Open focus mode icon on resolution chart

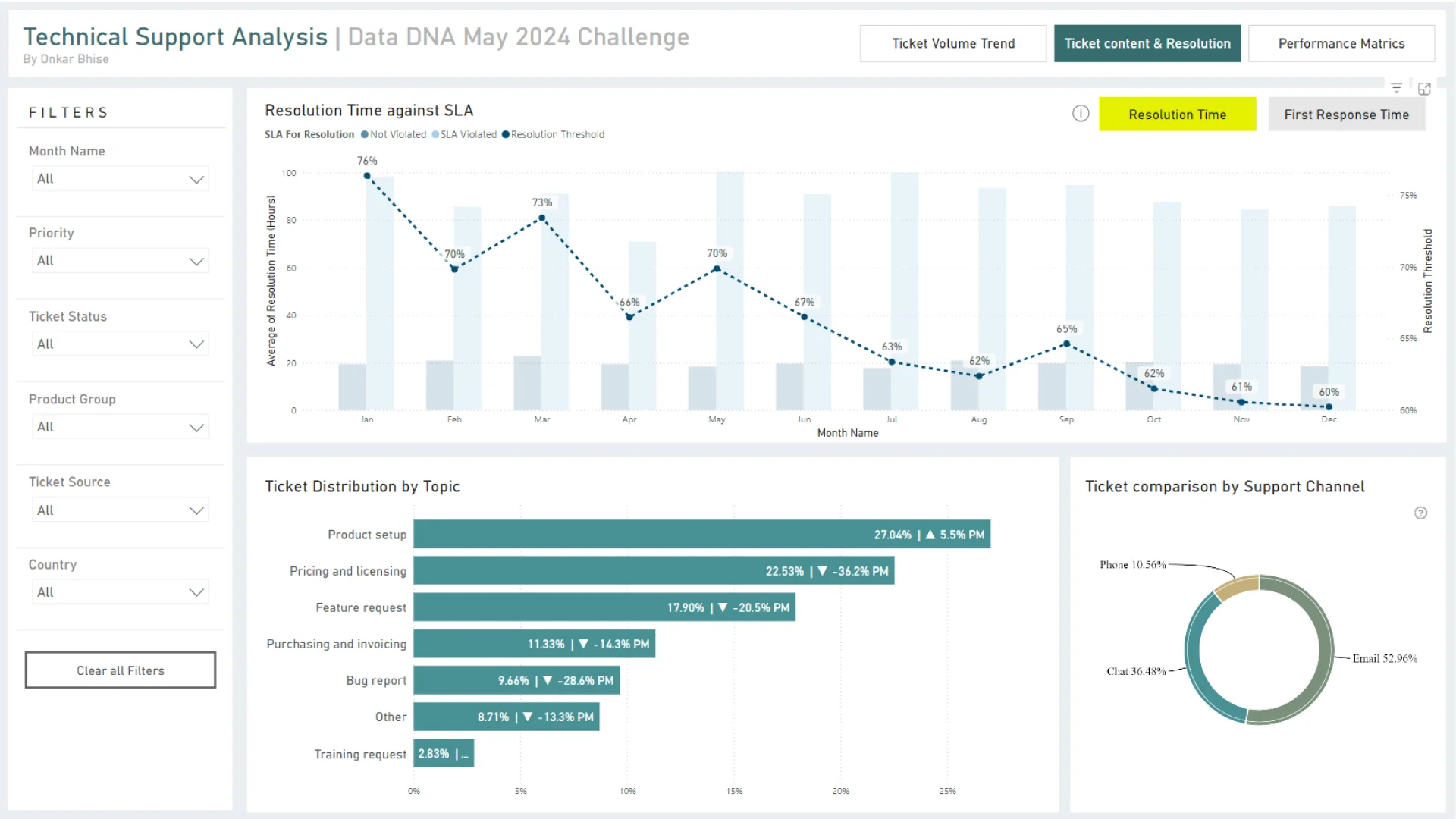click(1425, 89)
